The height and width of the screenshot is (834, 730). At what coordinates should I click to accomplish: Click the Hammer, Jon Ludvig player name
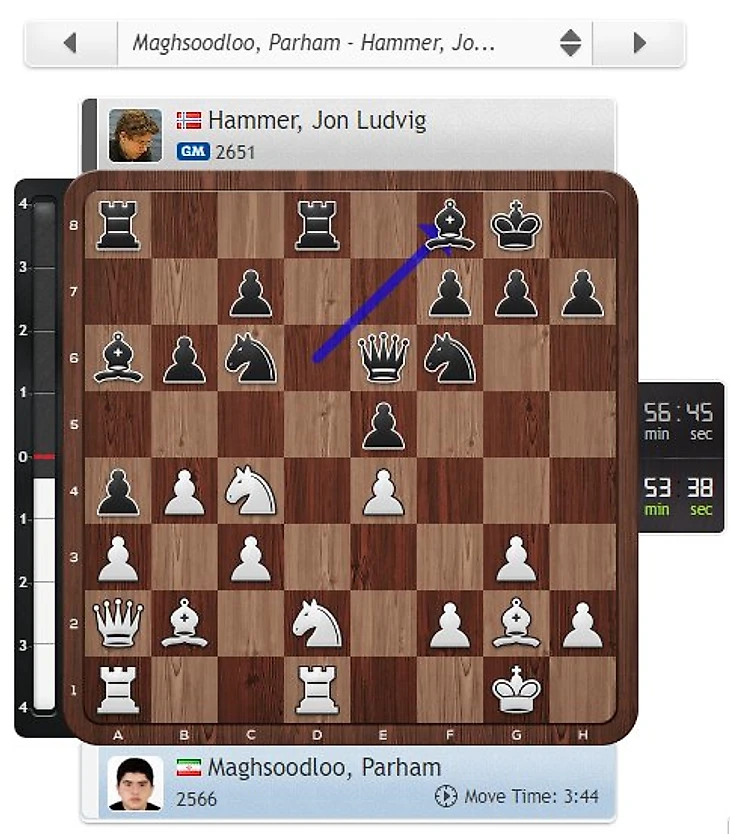(x=317, y=120)
